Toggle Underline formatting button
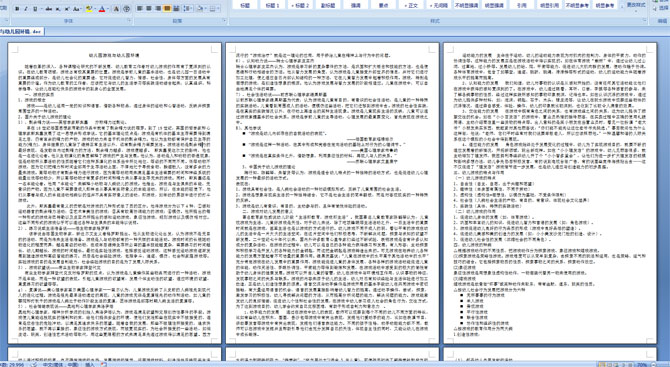The height and width of the screenshot is (367, 670). coord(35,9)
